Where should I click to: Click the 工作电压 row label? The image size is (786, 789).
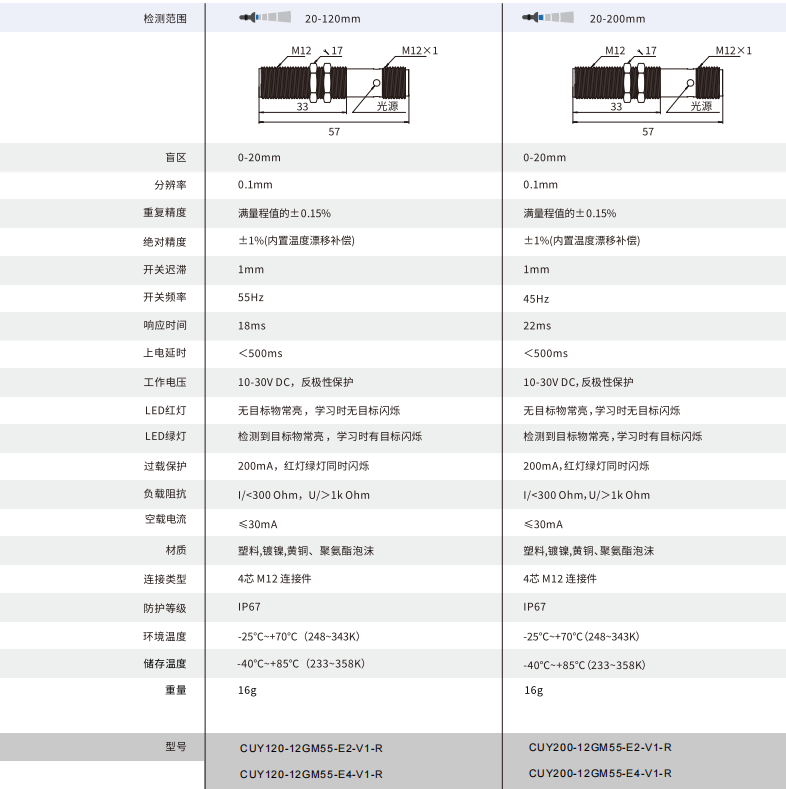point(165,382)
